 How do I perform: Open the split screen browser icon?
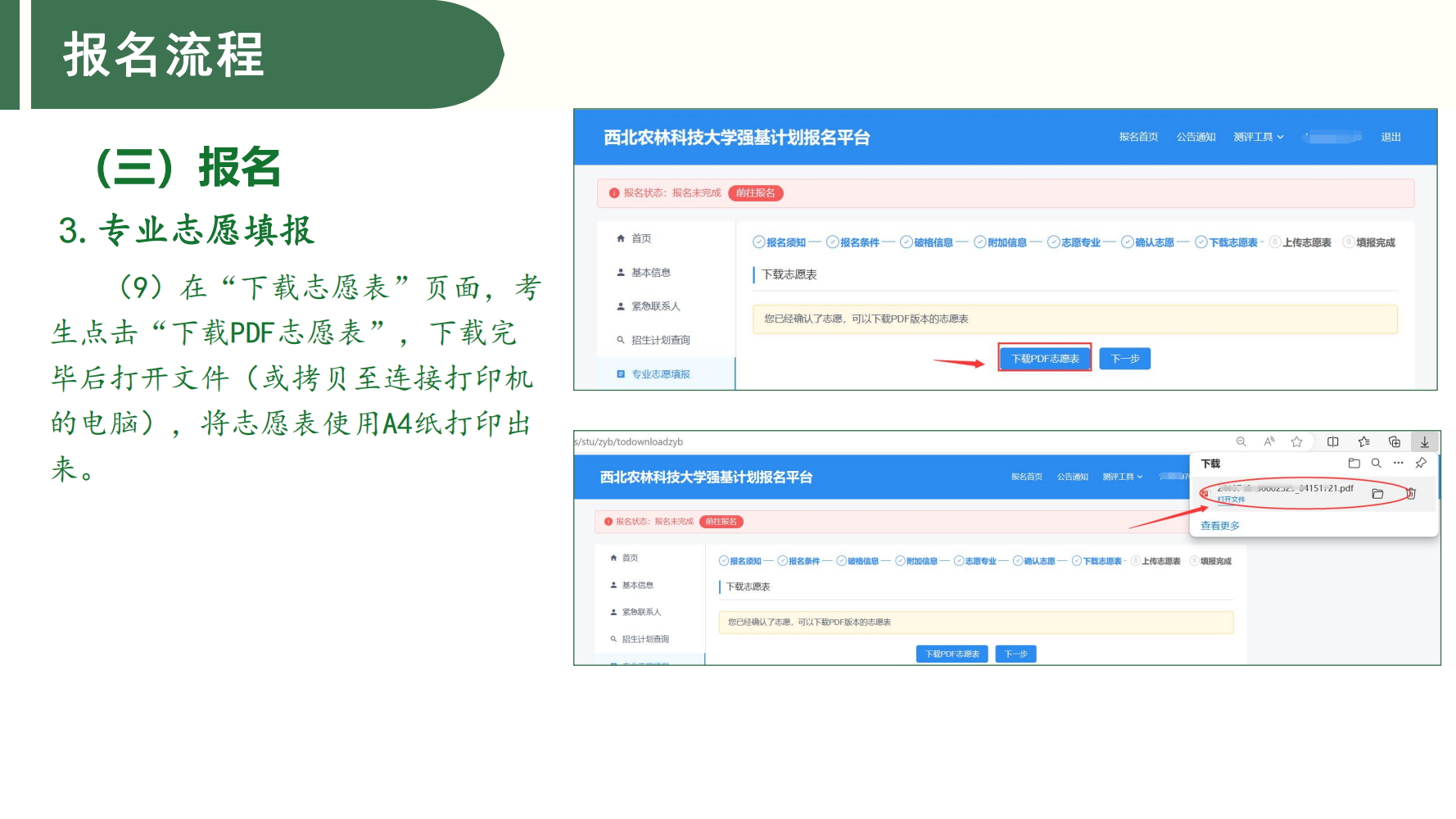(x=1333, y=442)
